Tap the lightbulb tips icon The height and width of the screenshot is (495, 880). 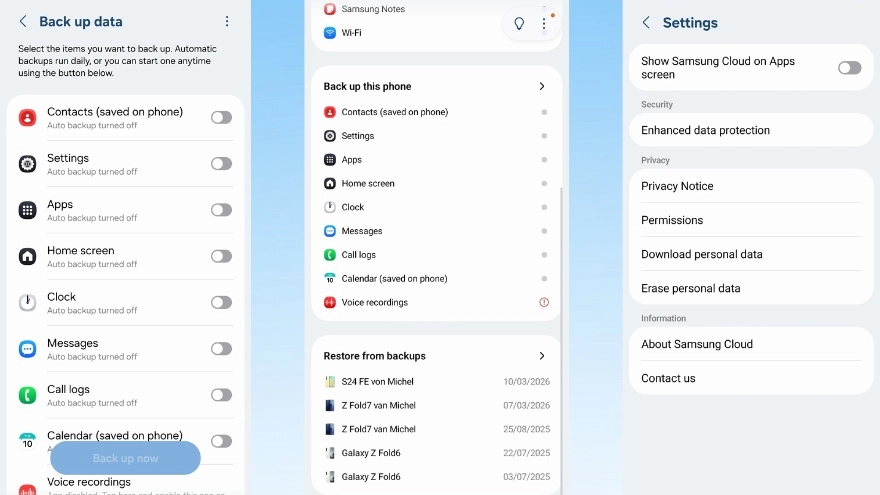519,24
